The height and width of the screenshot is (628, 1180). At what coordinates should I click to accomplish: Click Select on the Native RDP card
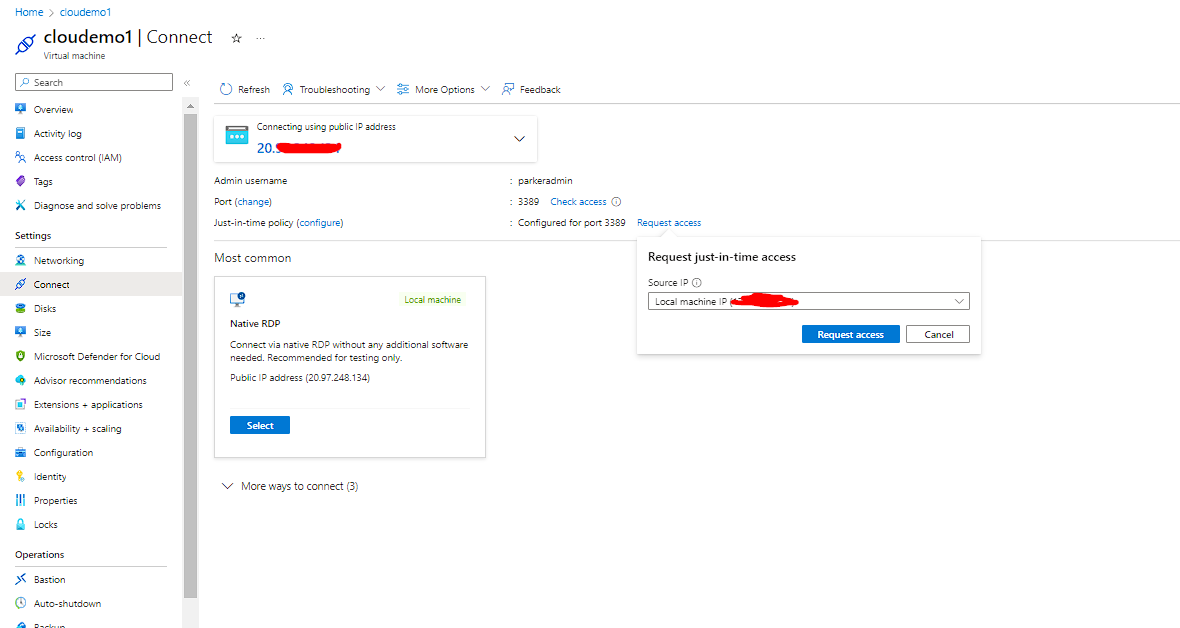pos(260,425)
